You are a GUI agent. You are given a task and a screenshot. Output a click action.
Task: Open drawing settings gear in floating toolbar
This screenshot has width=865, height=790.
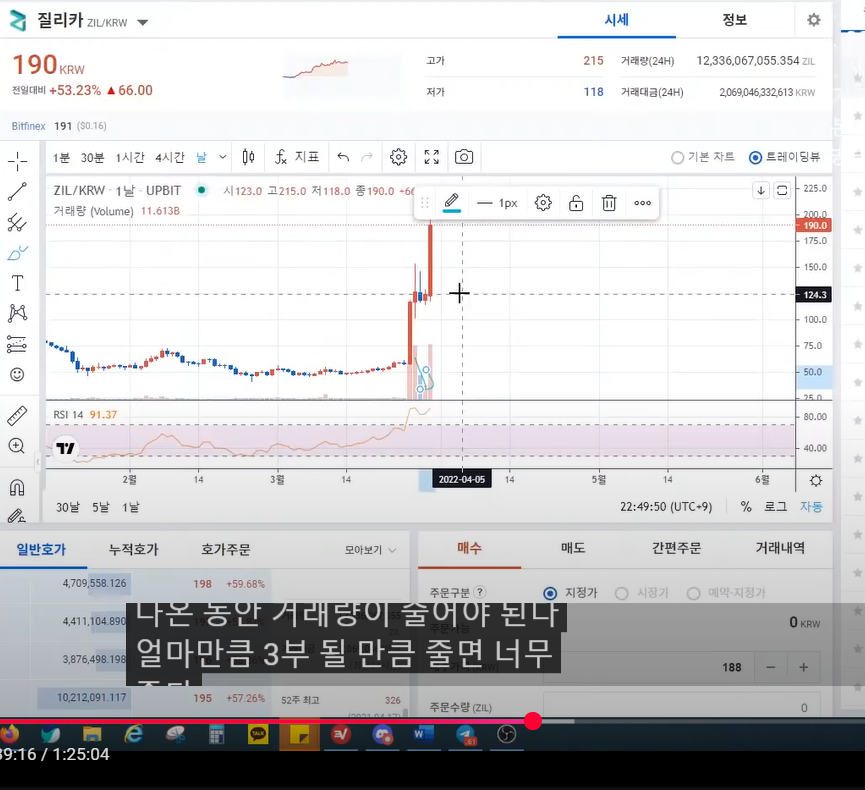(543, 202)
